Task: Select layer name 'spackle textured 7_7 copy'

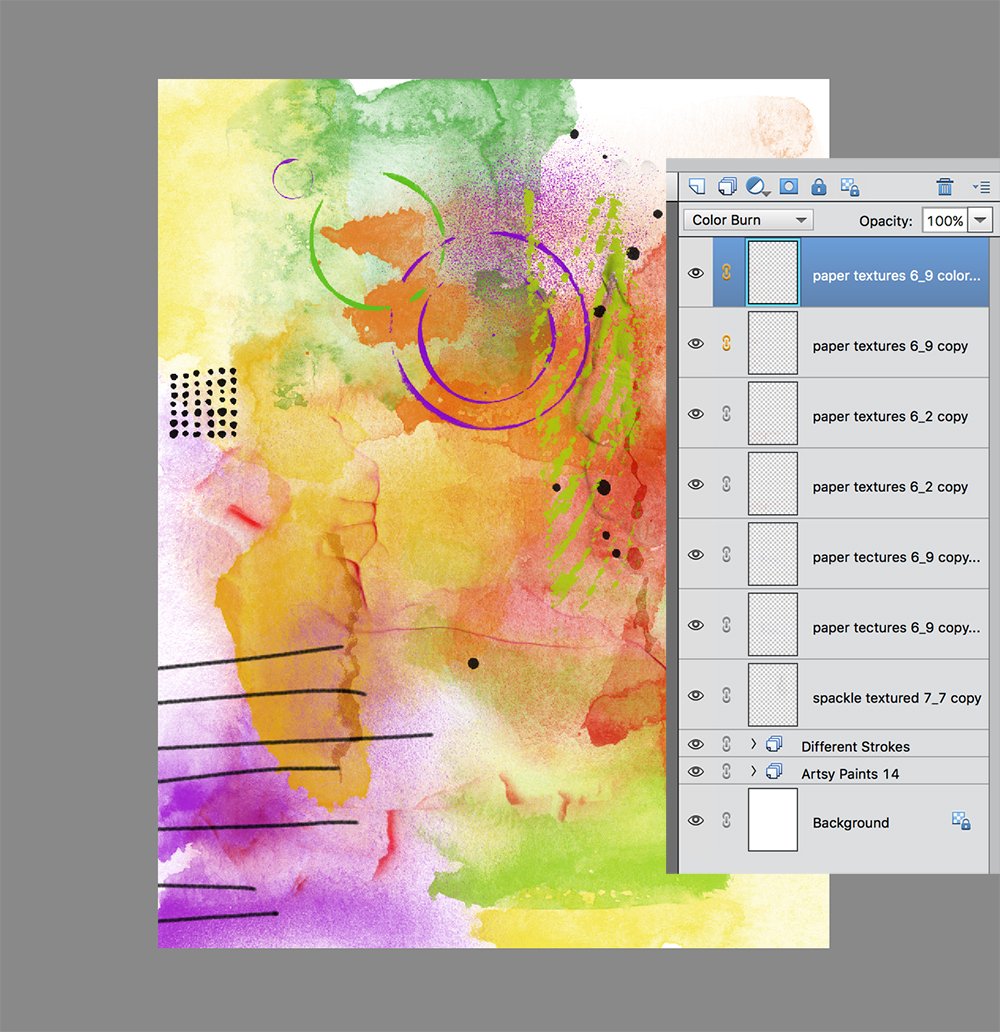Action: tap(897, 698)
